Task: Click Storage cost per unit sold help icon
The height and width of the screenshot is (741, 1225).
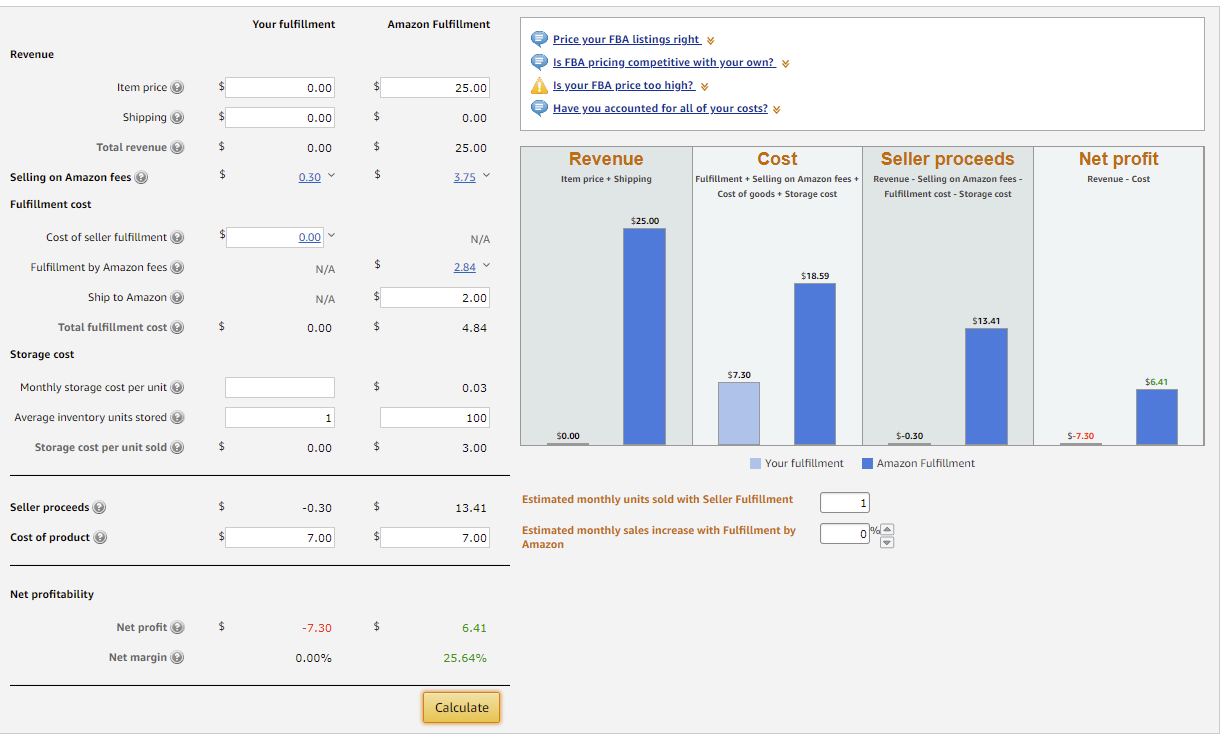Action: pyautogui.click(x=178, y=448)
